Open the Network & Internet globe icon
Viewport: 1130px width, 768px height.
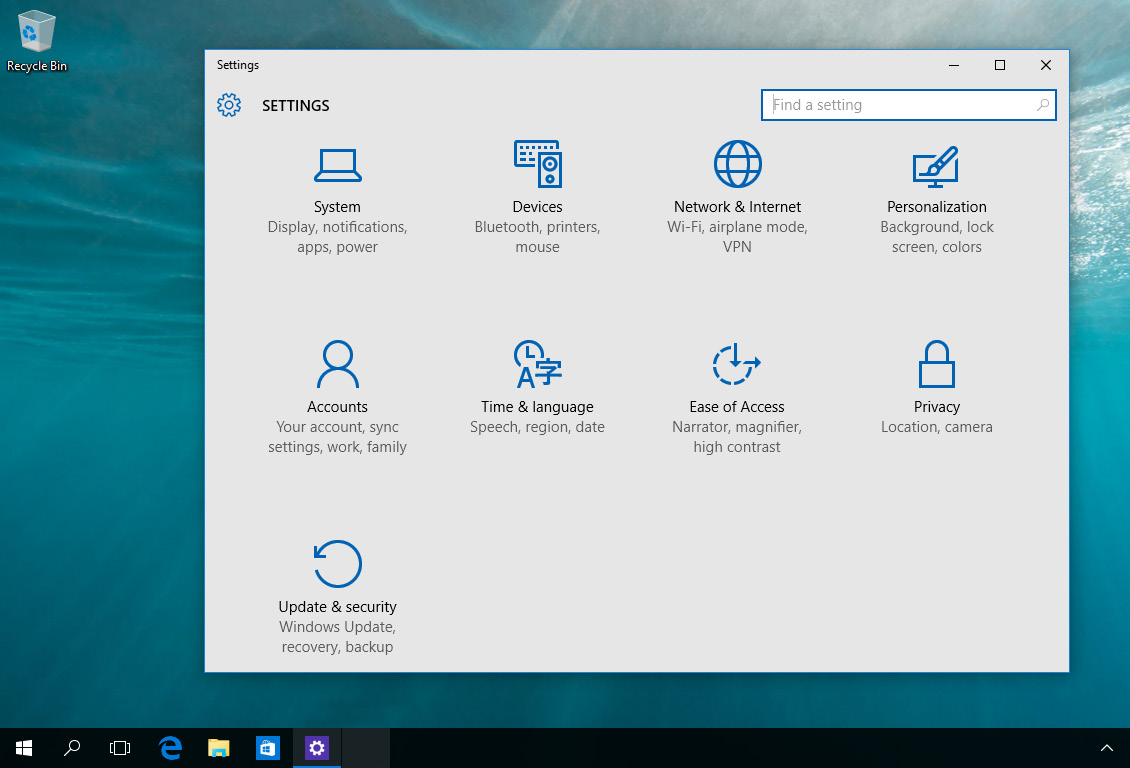point(737,164)
